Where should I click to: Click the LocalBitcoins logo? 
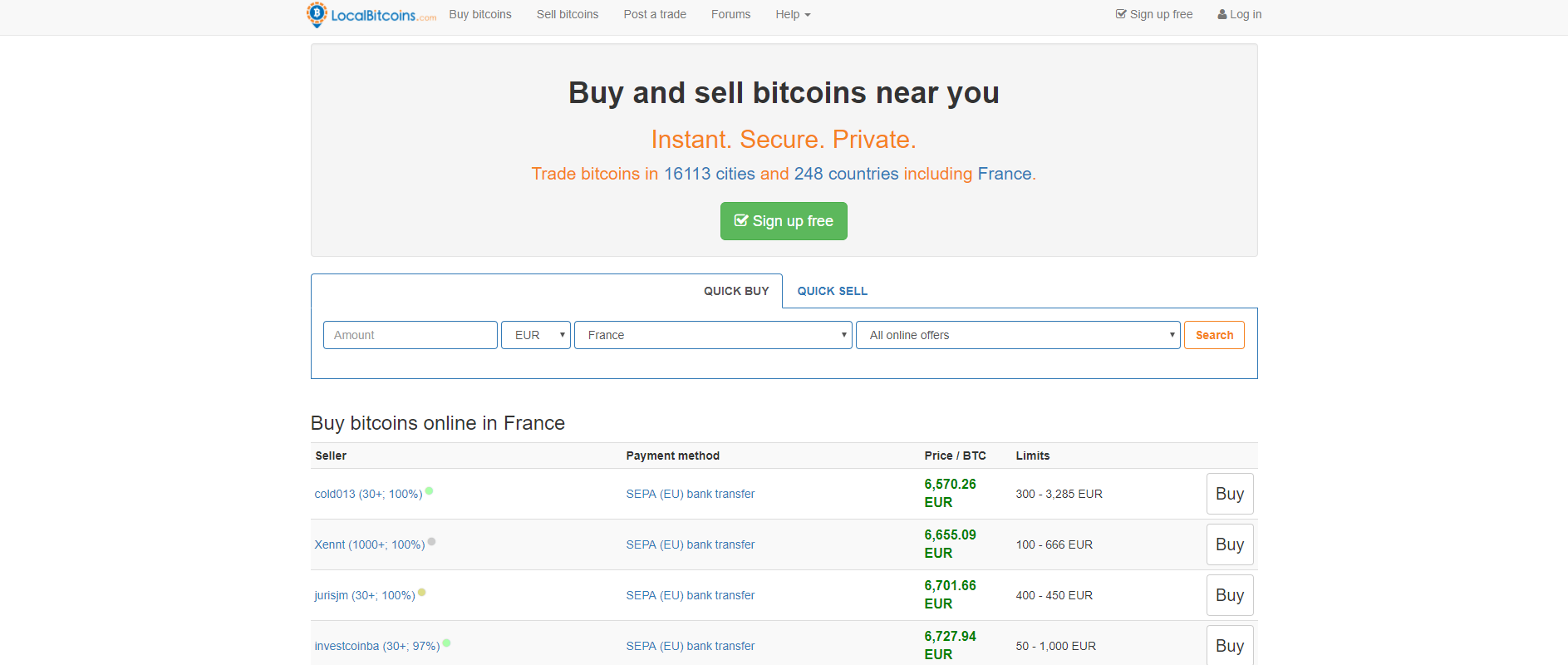pyautogui.click(x=371, y=14)
